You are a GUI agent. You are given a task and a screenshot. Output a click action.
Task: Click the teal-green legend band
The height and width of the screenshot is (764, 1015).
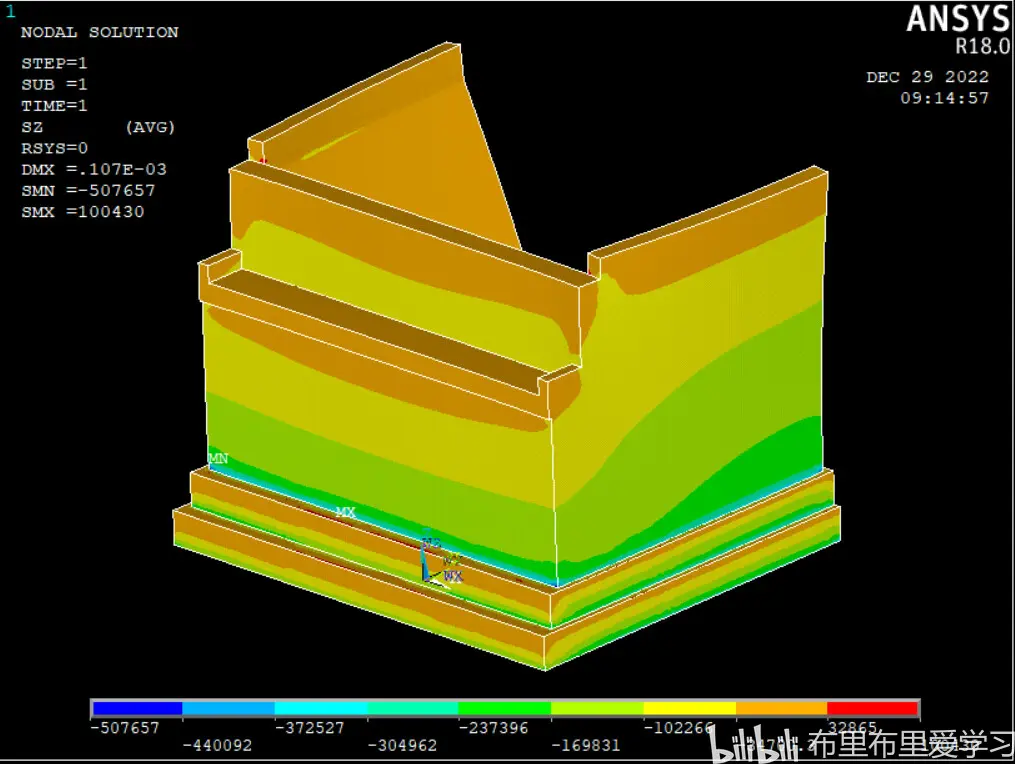[x=413, y=708]
